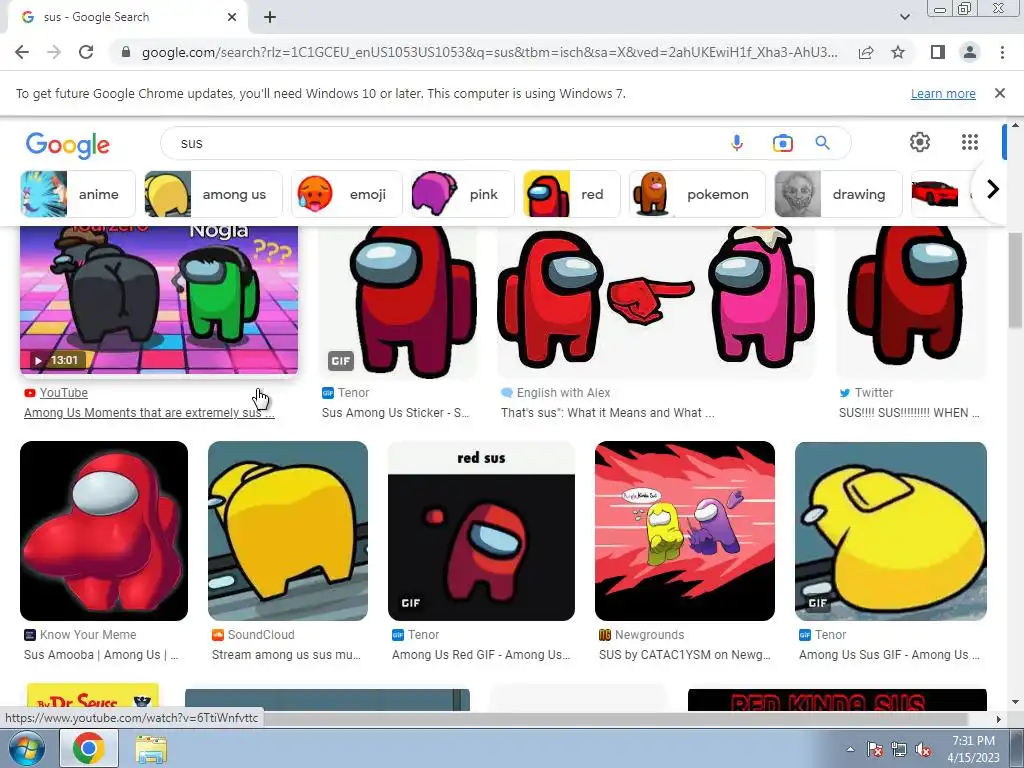Open the Chrome profile avatar
The height and width of the screenshot is (768, 1024).
point(970,52)
